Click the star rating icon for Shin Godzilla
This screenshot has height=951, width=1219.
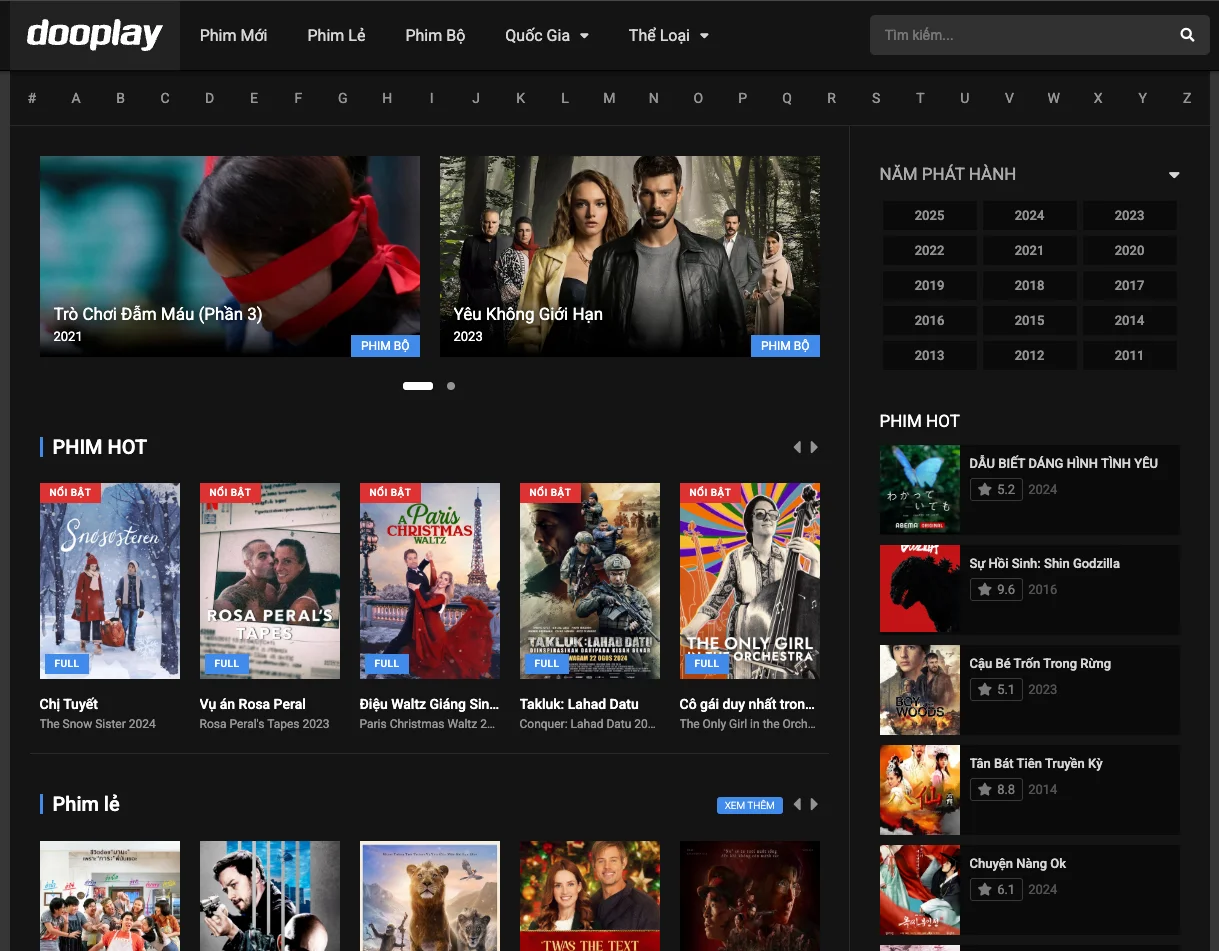tap(984, 589)
